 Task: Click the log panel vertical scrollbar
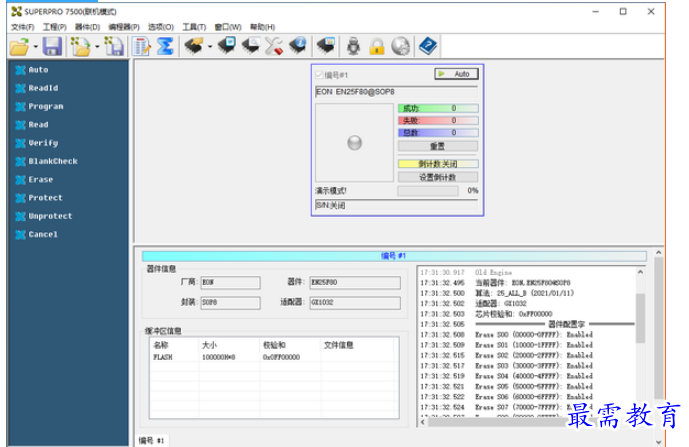coord(640,318)
